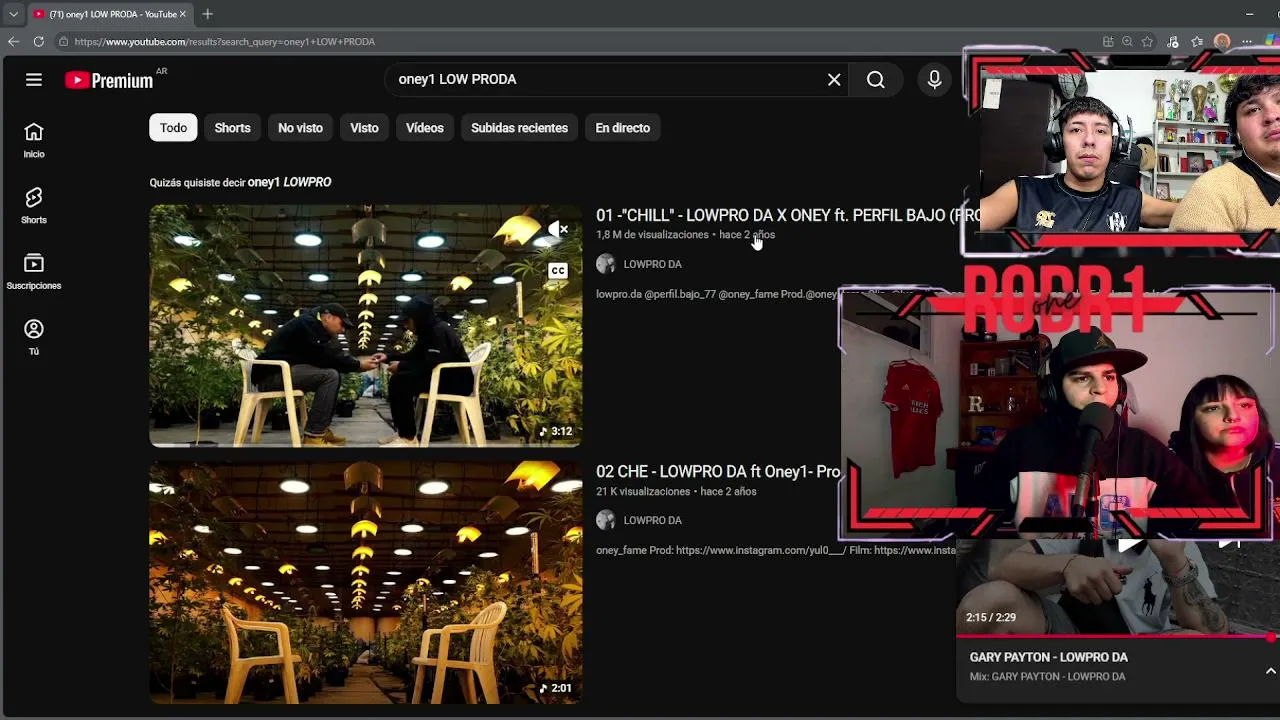Open the browser app-install icon in address bar
Screen dimensions: 1280x720
tap(1108, 42)
